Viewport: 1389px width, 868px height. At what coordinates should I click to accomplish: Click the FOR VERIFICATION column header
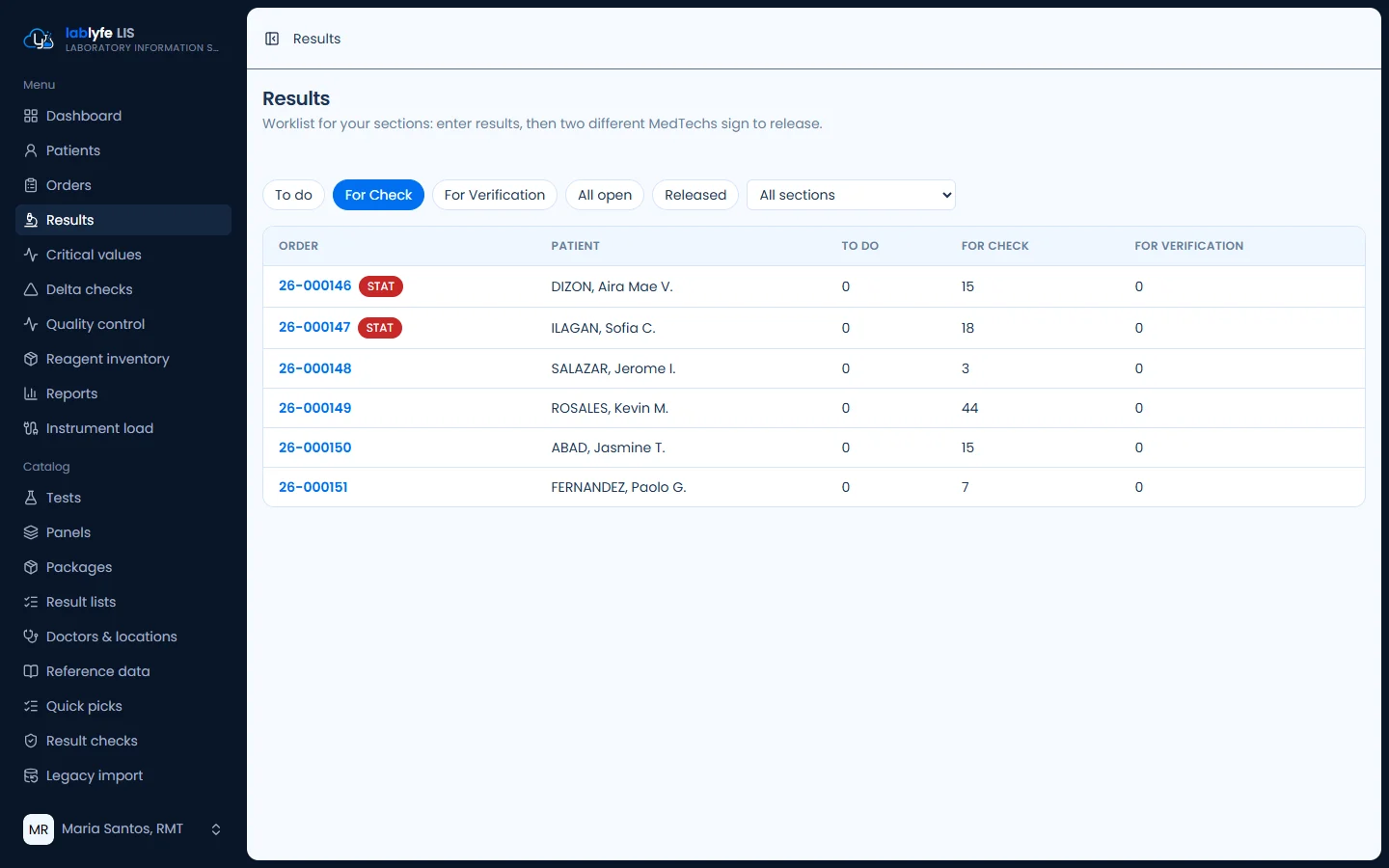pos(1188,246)
